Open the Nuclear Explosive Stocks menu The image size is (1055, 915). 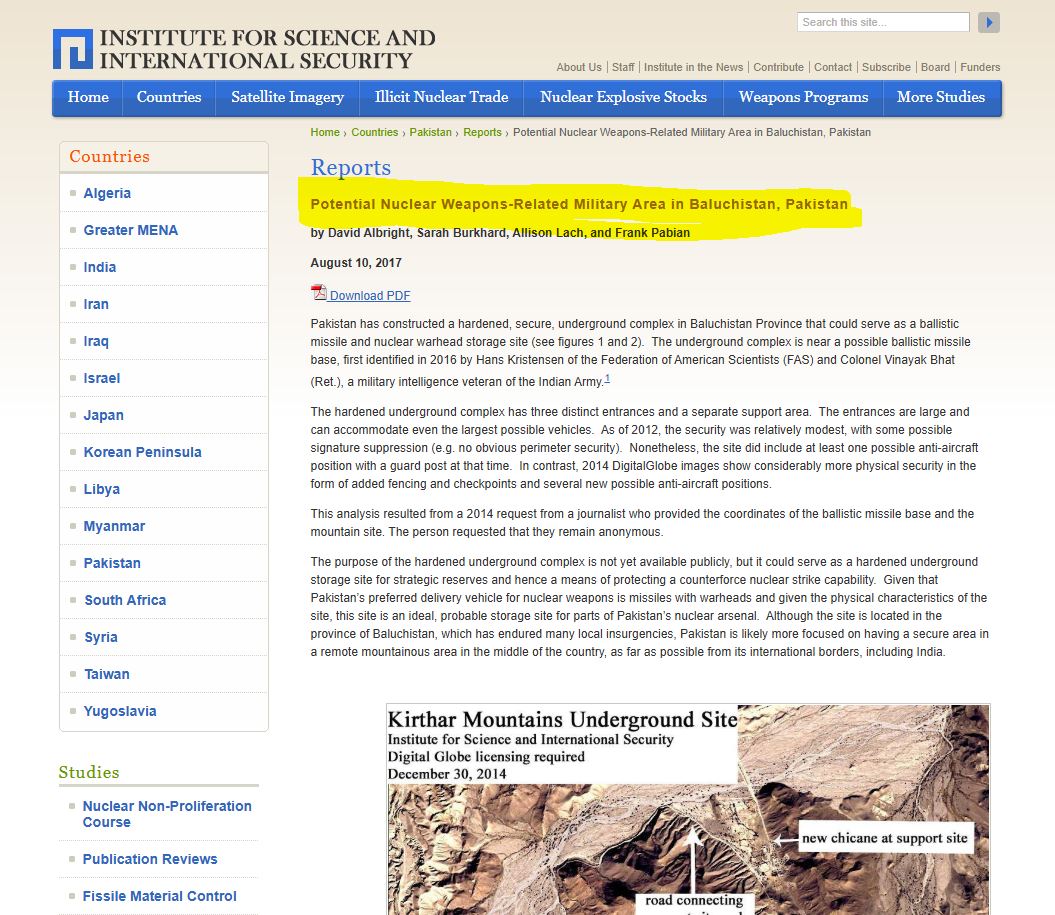pyautogui.click(x=623, y=98)
